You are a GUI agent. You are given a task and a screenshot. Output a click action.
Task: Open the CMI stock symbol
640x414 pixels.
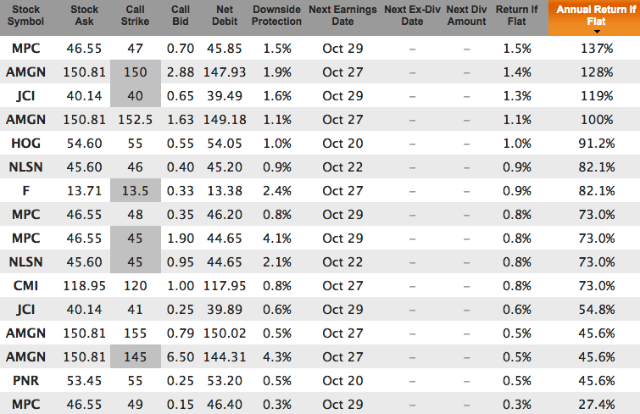pos(26,286)
